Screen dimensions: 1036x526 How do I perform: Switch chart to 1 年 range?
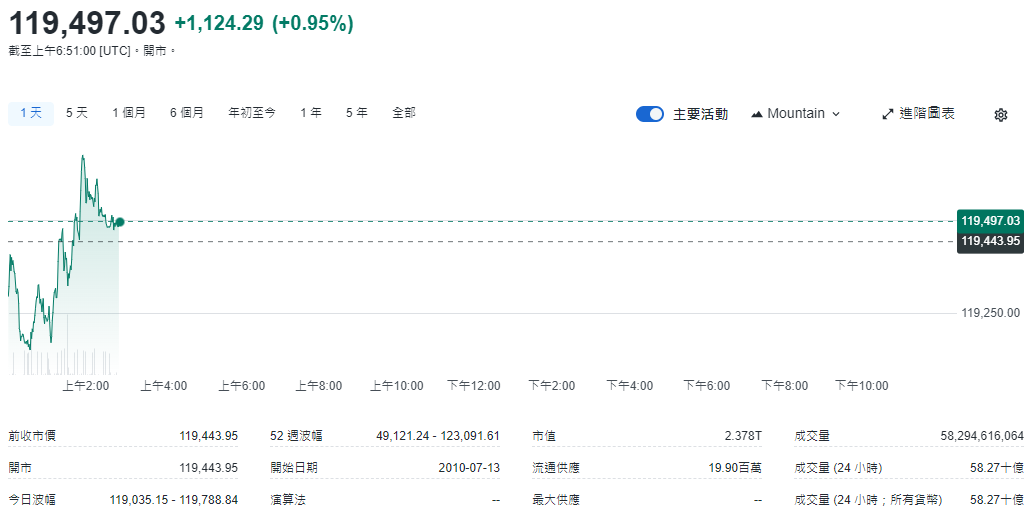coord(311,113)
